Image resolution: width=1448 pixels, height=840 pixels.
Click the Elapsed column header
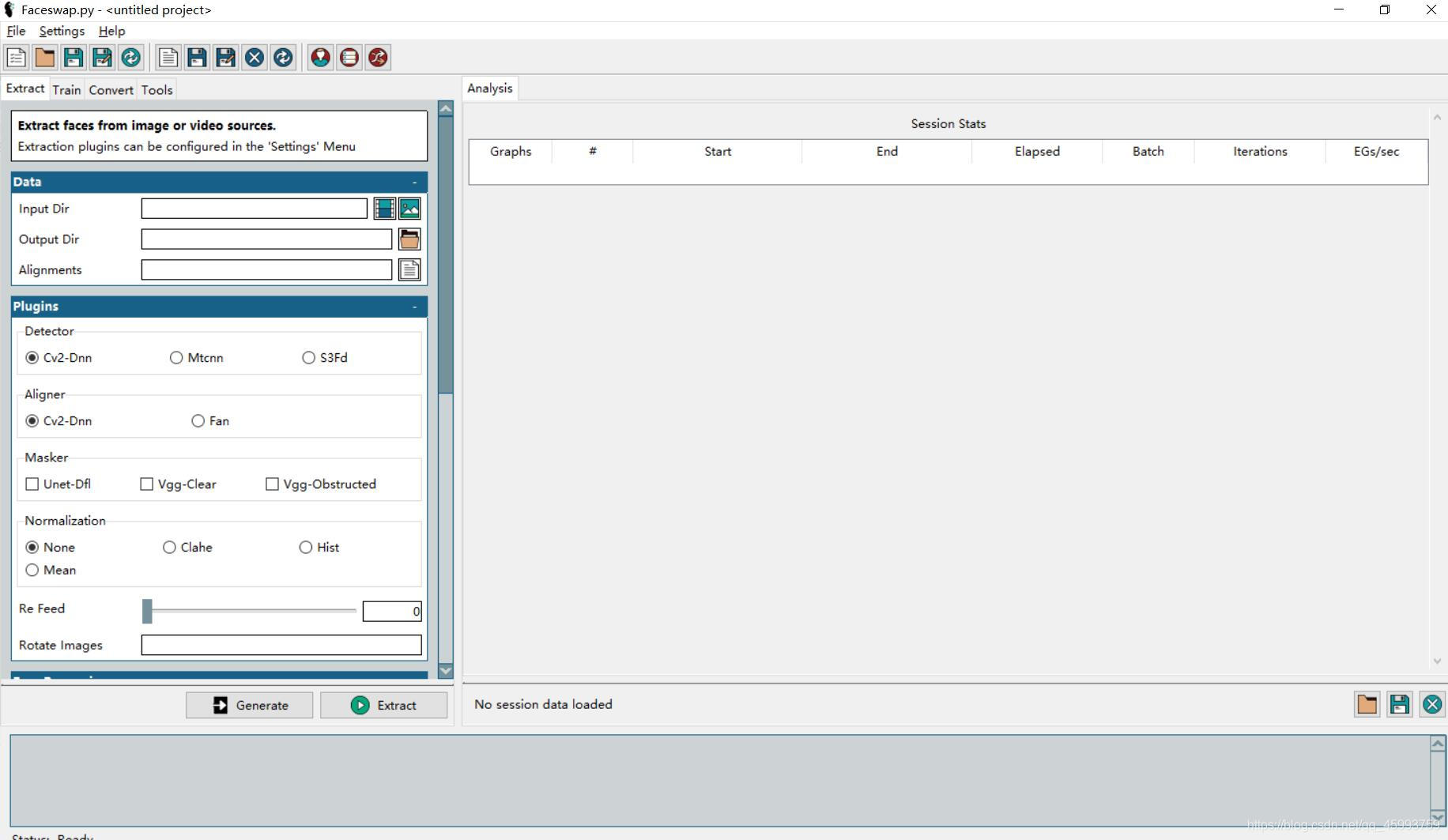pyautogui.click(x=1037, y=152)
